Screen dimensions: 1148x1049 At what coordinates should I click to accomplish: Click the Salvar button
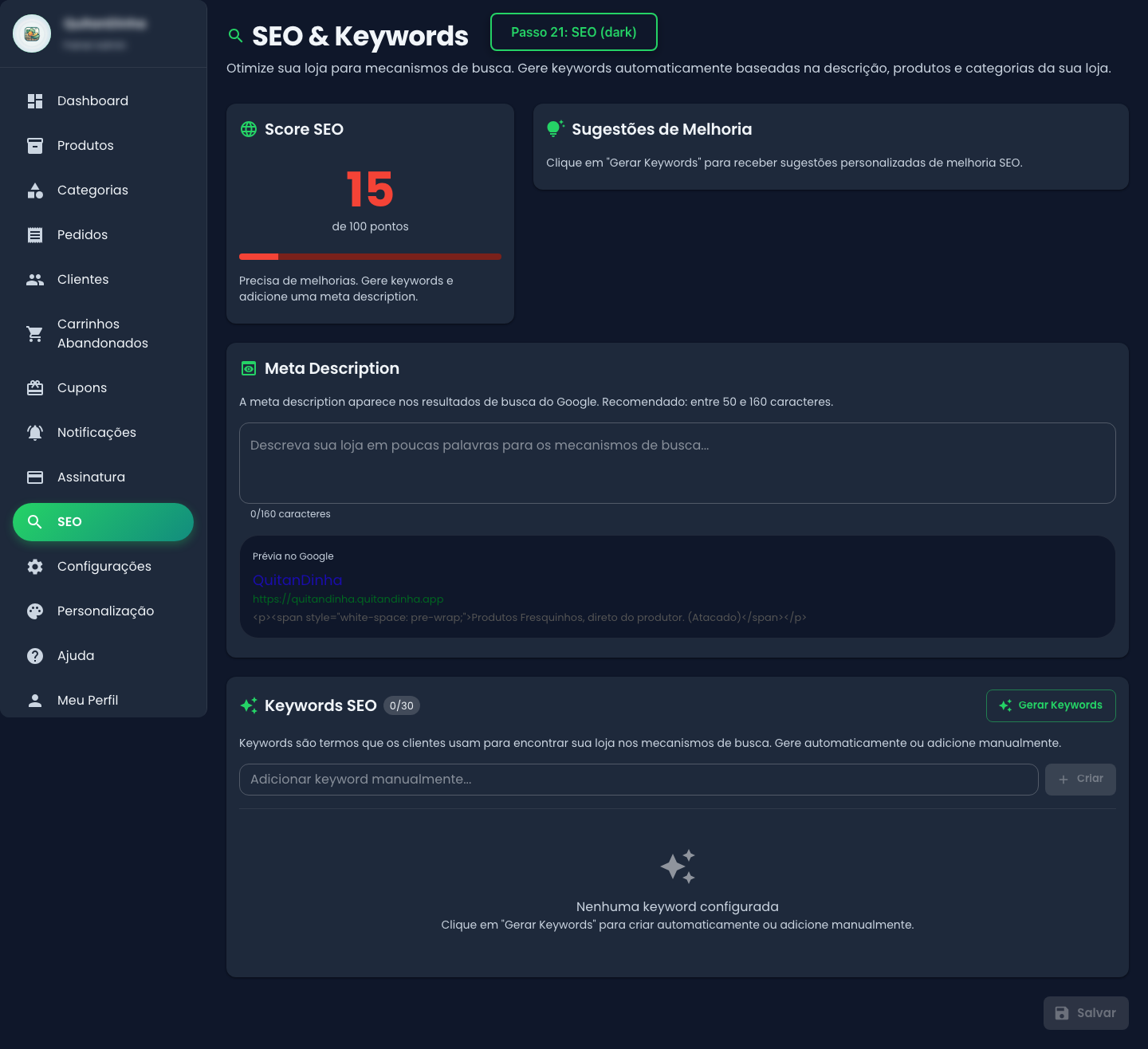[x=1086, y=1013]
